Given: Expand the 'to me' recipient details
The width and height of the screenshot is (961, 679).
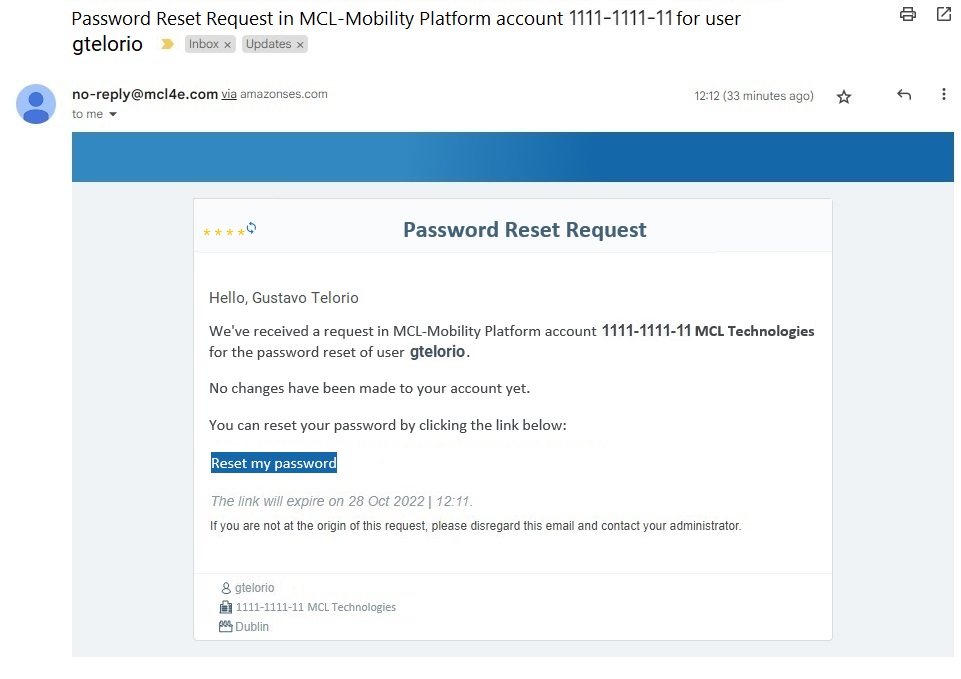Looking at the screenshot, I should pos(88,114).
